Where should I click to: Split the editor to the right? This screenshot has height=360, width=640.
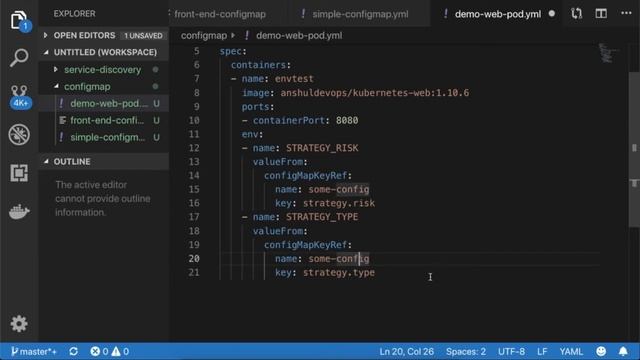point(601,13)
